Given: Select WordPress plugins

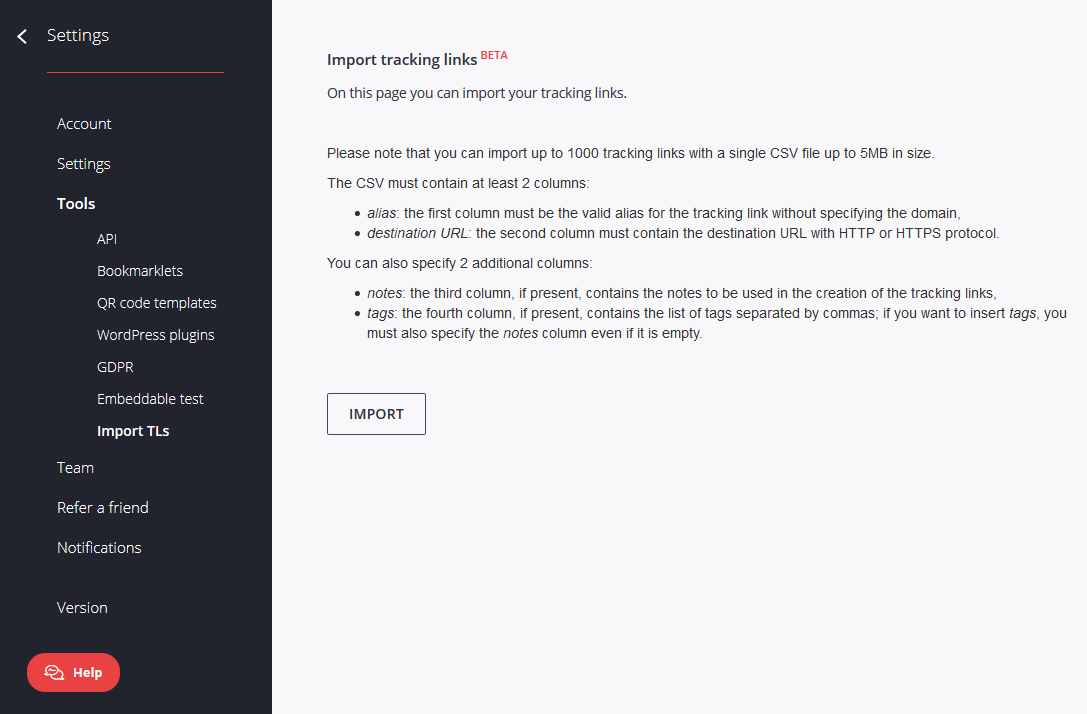Looking at the screenshot, I should point(155,335).
